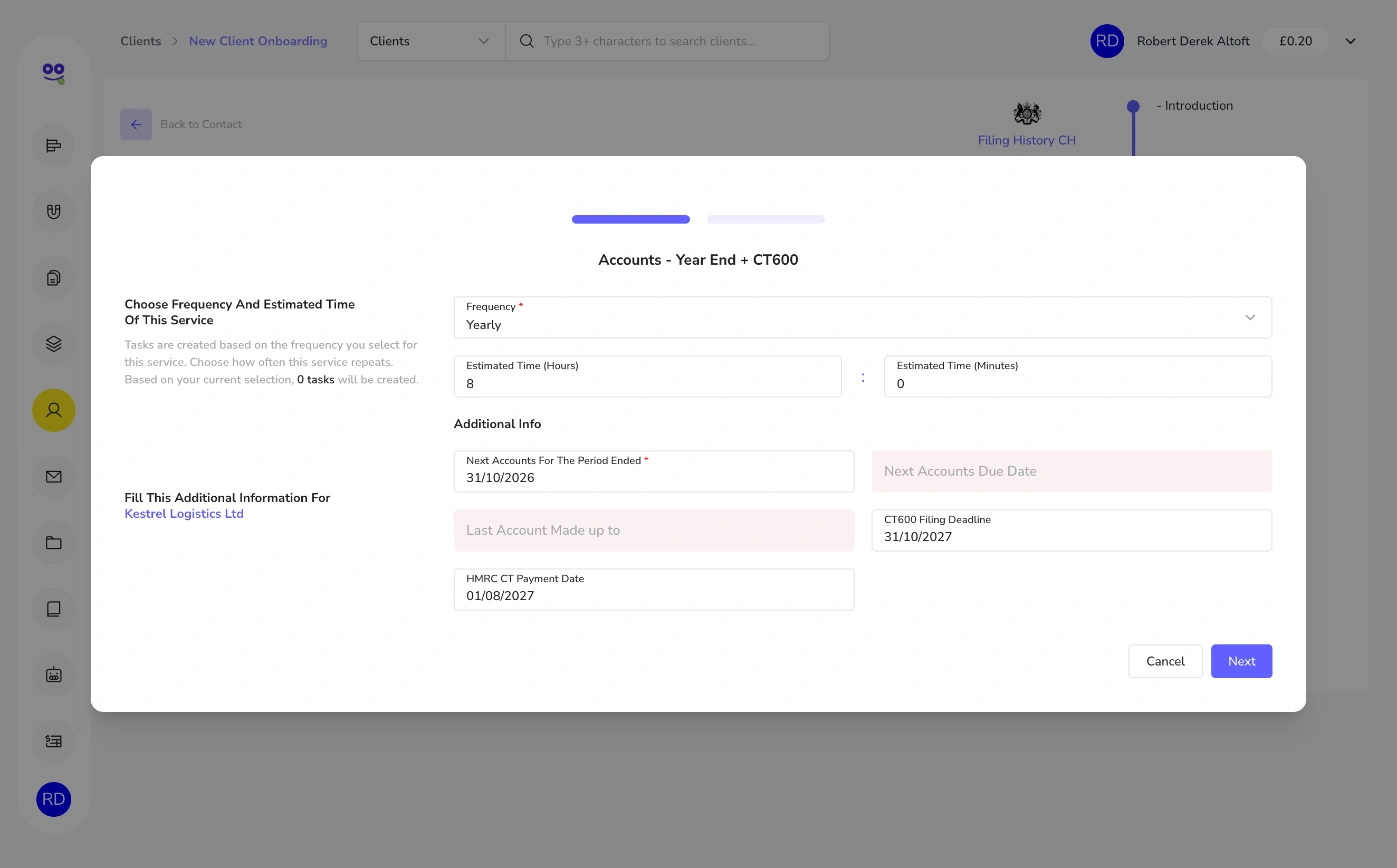Click the £0.20 balance pill
The width and height of the screenshot is (1397, 868).
tap(1295, 41)
